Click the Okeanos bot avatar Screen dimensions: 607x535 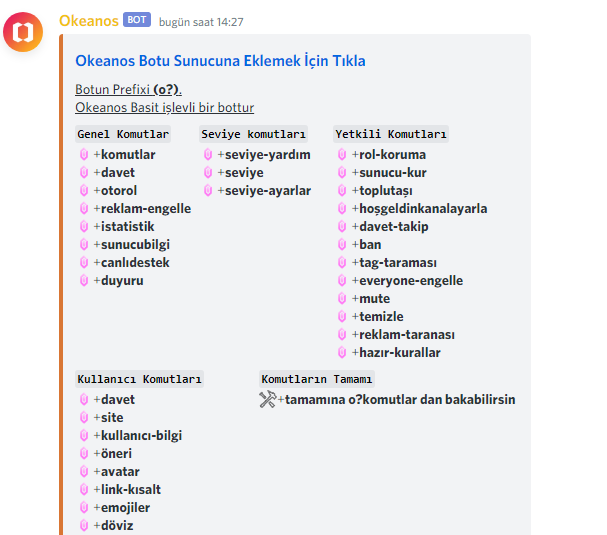(x=23, y=32)
